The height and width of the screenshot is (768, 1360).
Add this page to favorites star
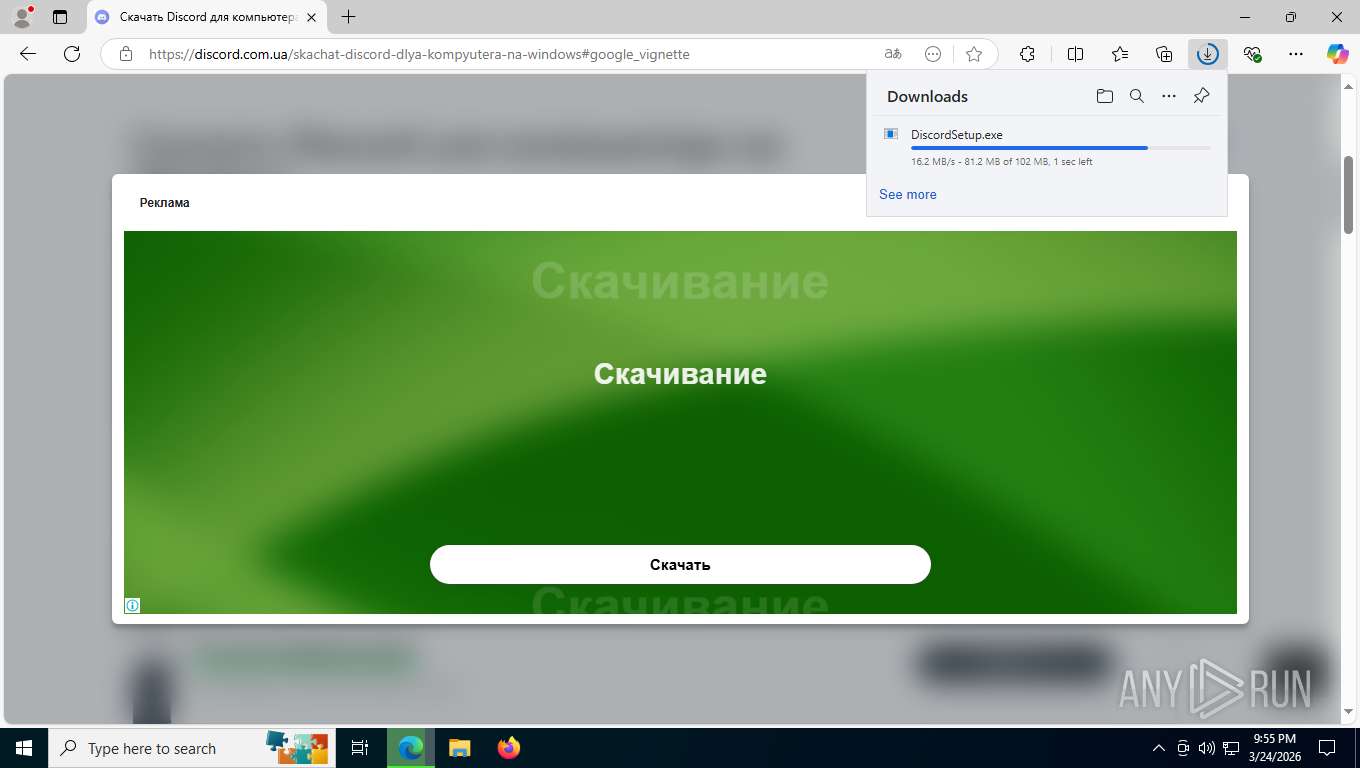click(974, 54)
